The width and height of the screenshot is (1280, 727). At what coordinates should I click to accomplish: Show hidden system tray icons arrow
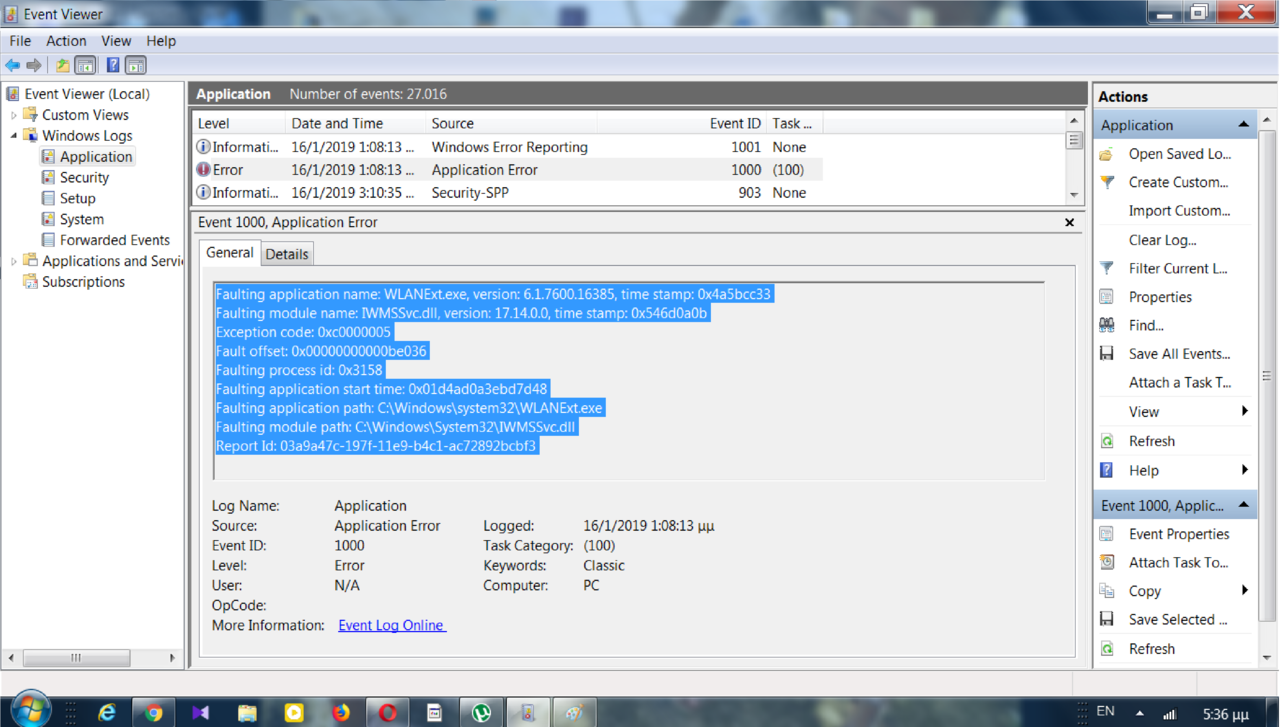click(1140, 713)
